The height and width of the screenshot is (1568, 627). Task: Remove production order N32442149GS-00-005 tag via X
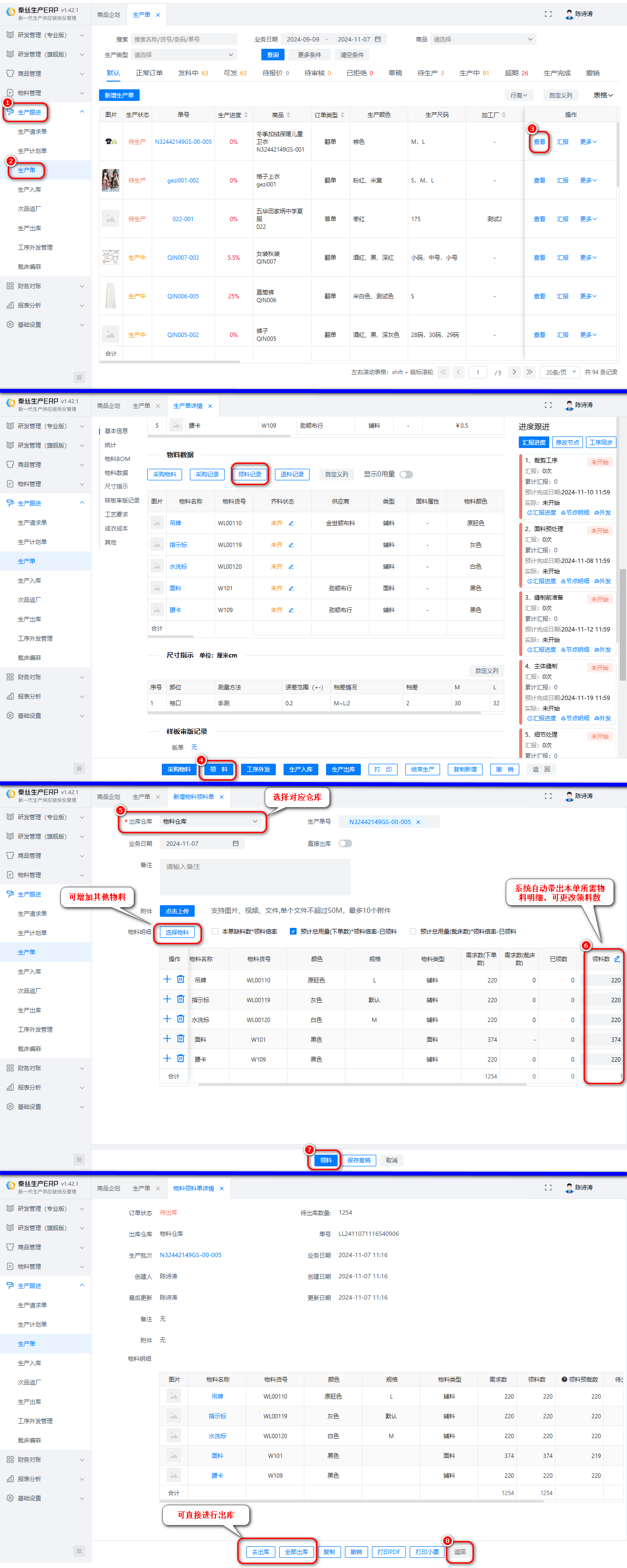click(418, 822)
